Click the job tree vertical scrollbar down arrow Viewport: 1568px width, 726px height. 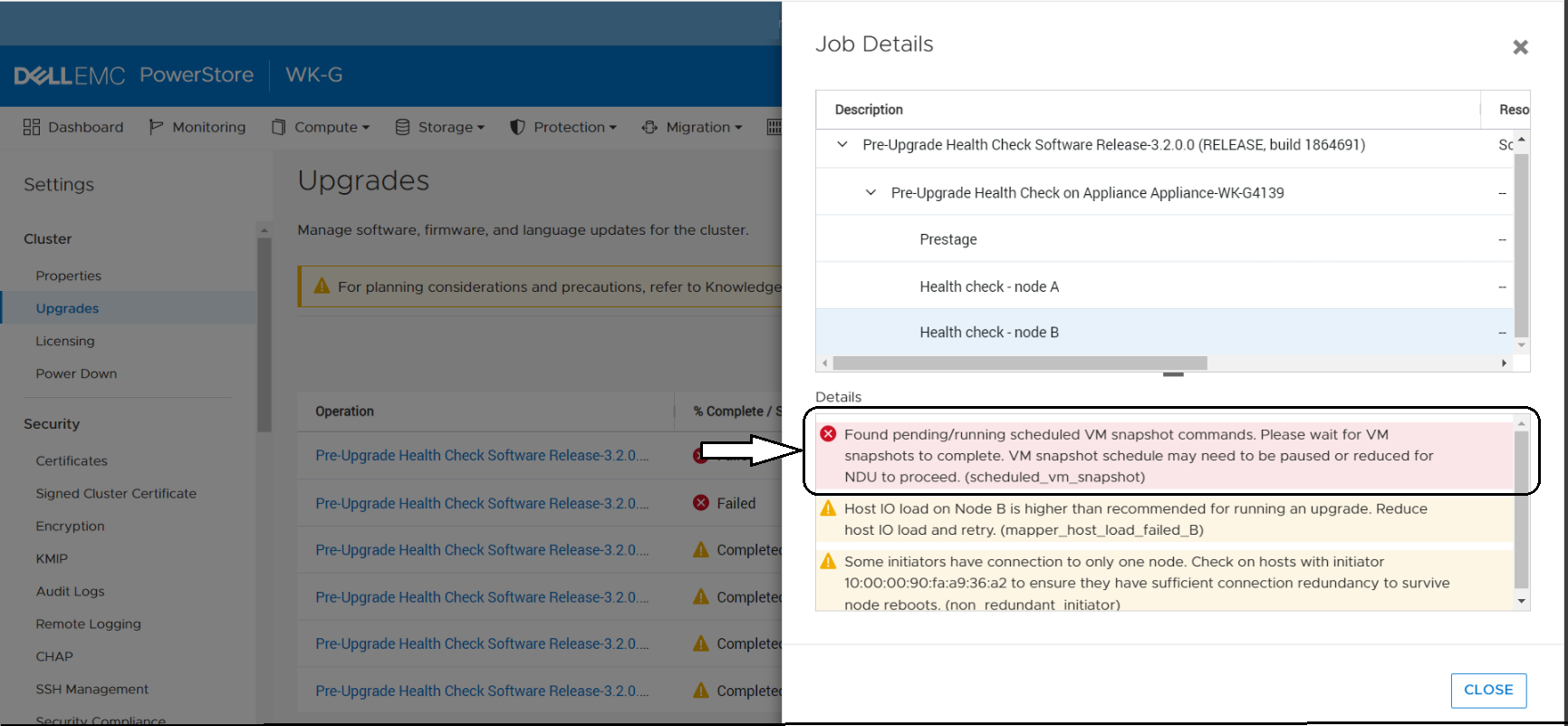pos(1522,344)
